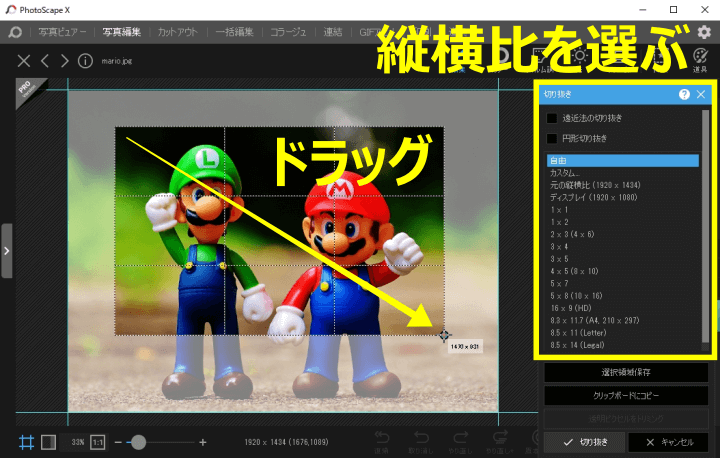Open the PhotoScape X home logo tab

tap(15, 32)
